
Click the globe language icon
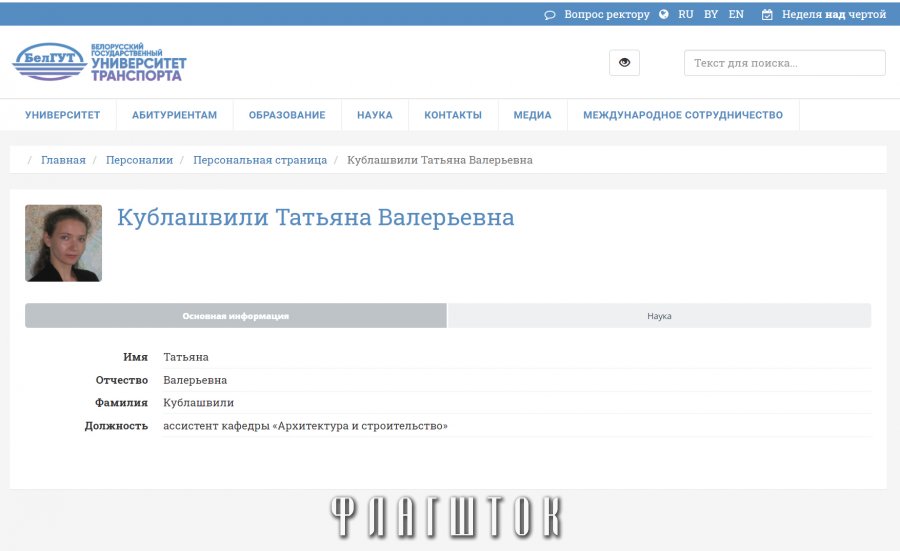pos(664,15)
